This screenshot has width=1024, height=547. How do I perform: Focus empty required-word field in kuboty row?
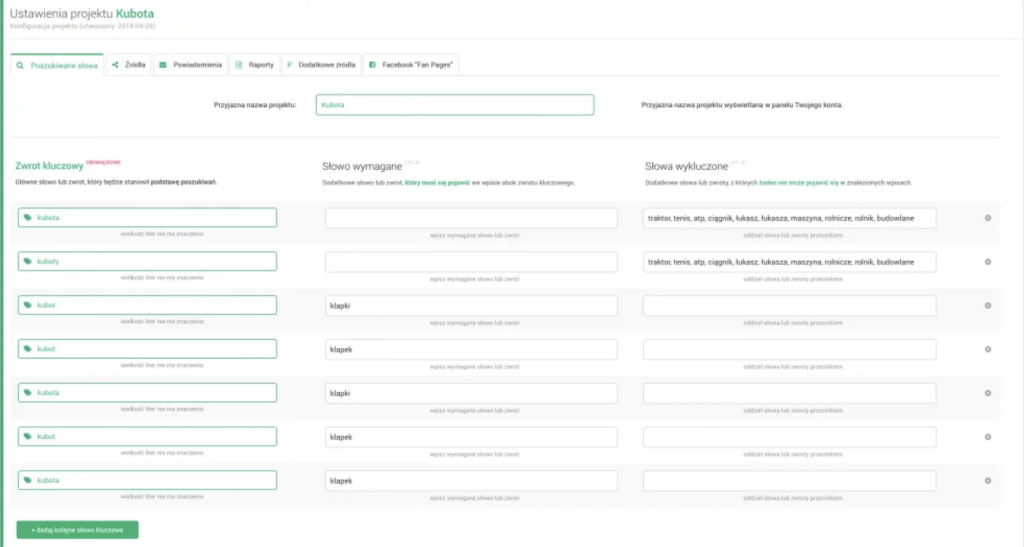pos(471,262)
